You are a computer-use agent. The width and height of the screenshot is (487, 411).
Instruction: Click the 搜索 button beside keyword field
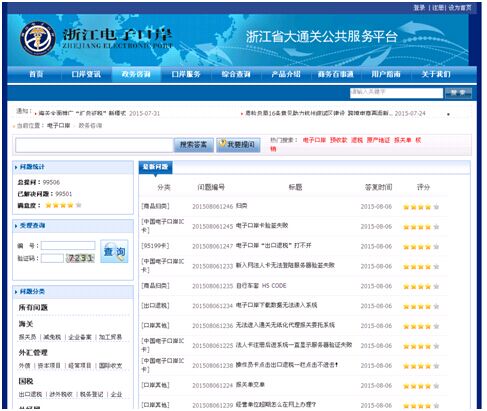click(x=458, y=93)
